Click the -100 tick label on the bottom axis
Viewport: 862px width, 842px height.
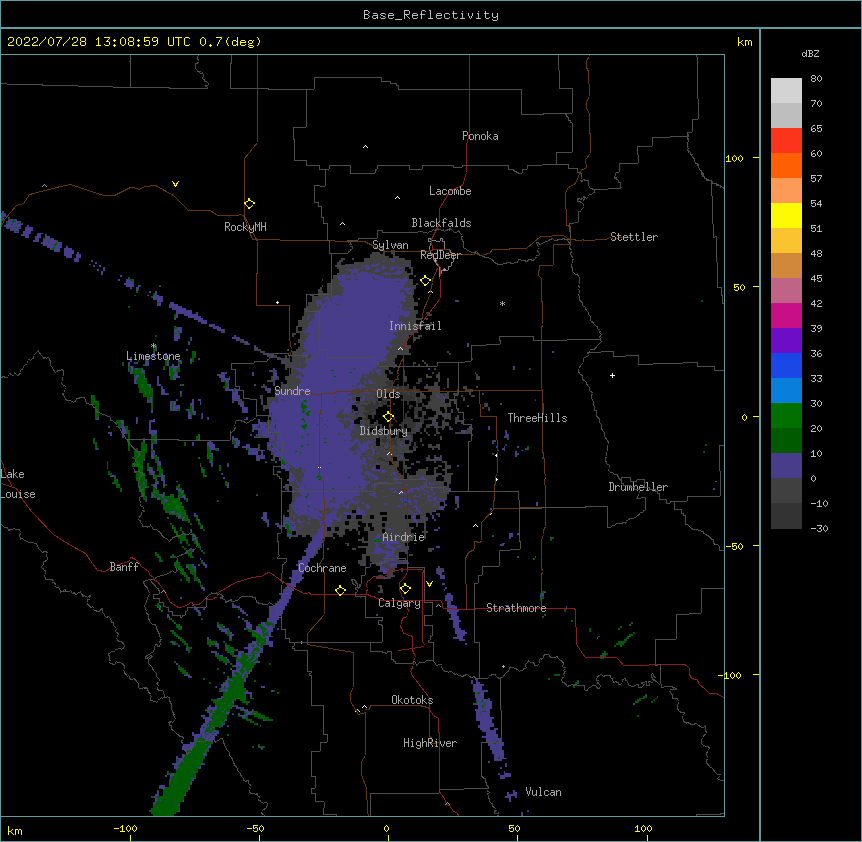coord(125,828)
